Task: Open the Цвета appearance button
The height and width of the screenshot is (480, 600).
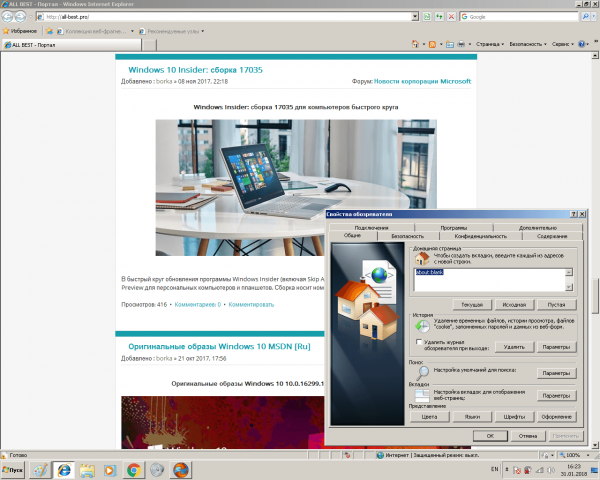Action: pos(429,416)
